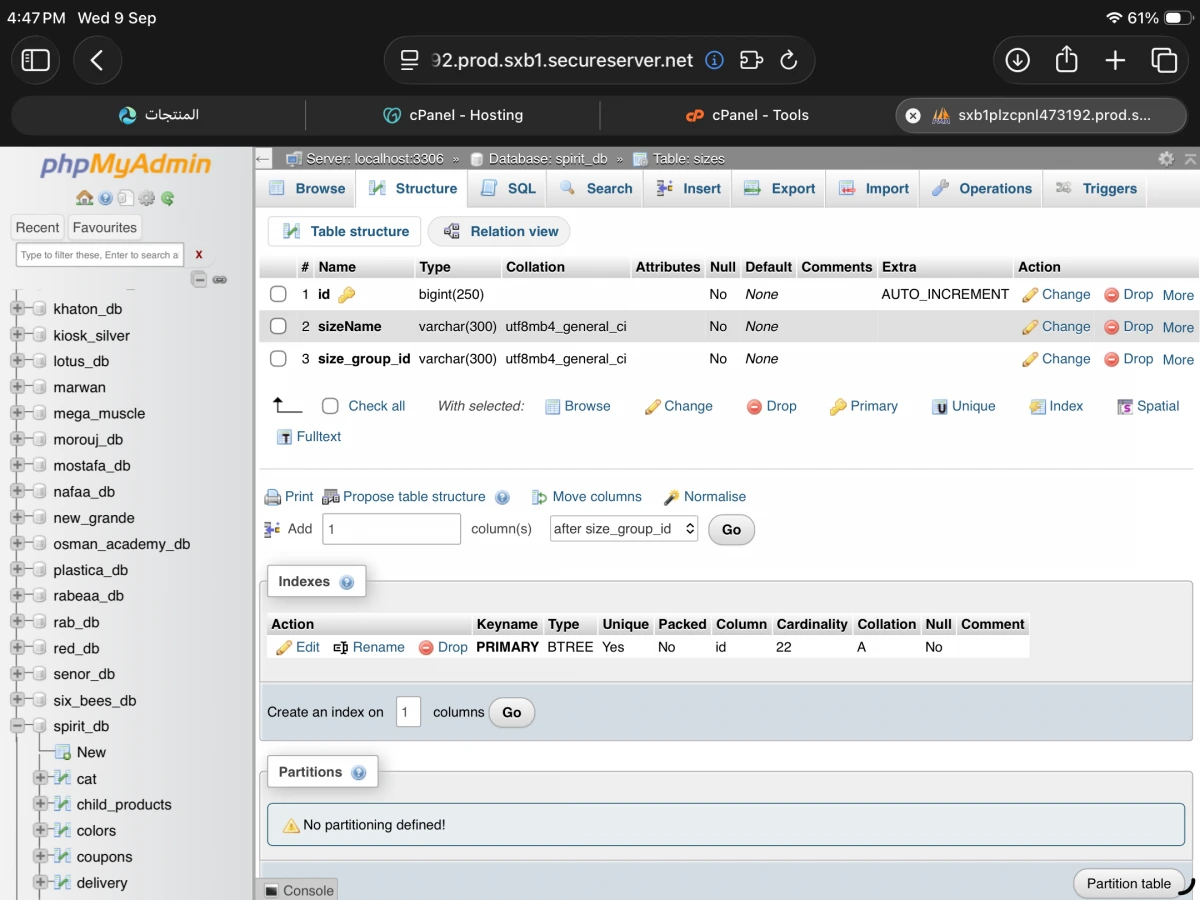The image size is (1200, 900).
Task: Go to the Operations tab
Action: (982, 188)
